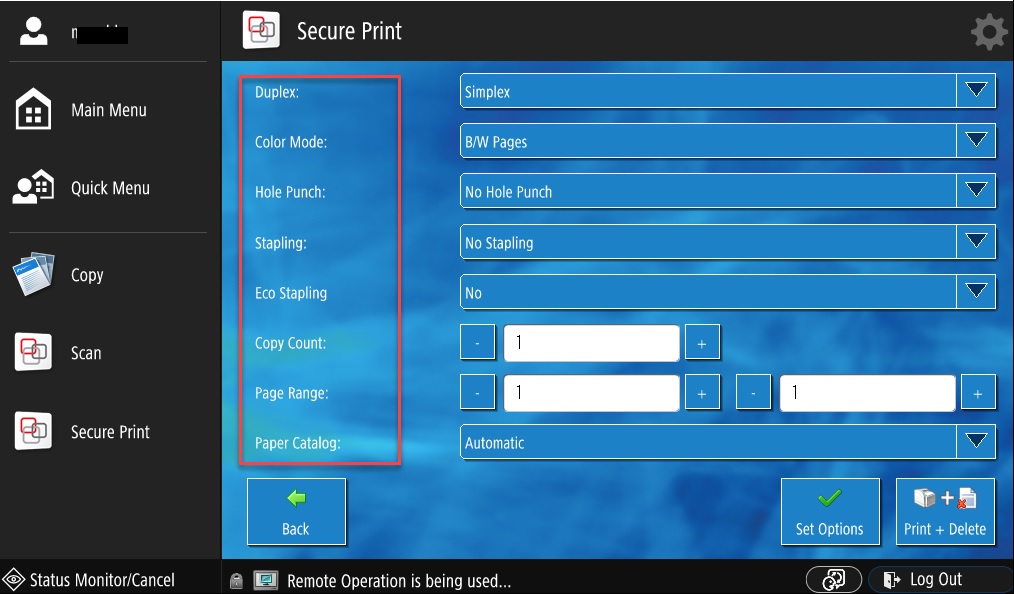Confirm with the Set Options button

(829, 512)
